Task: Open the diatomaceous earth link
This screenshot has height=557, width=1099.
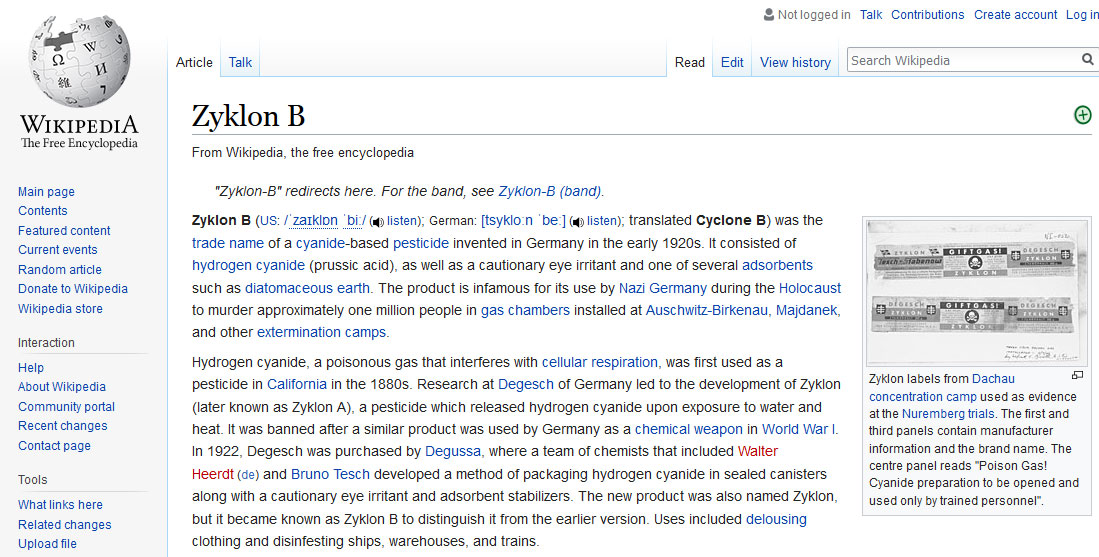Action: tap(307, 288)
